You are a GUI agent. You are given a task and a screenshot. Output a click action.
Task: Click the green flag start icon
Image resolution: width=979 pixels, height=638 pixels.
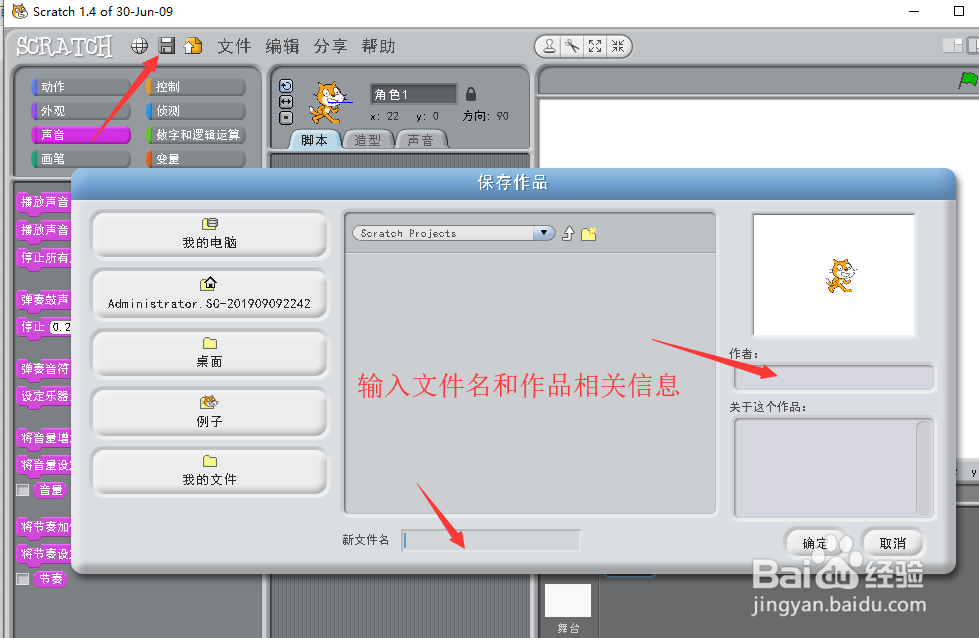968,80
